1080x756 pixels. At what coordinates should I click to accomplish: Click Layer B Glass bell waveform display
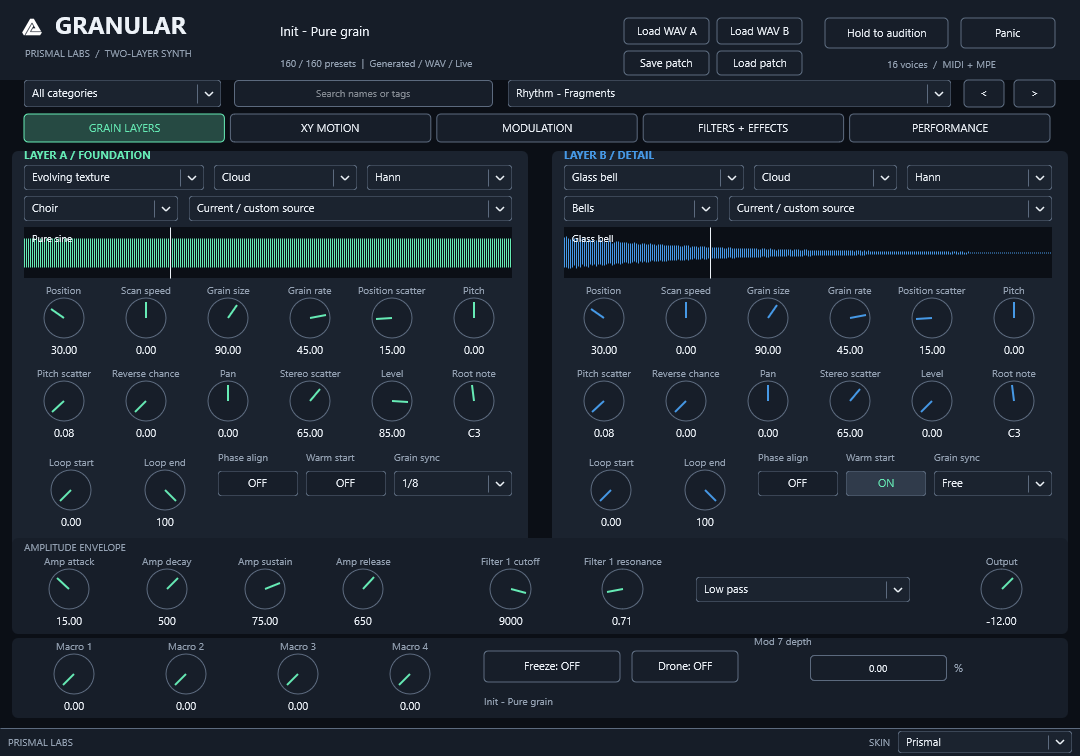[808, 253]
